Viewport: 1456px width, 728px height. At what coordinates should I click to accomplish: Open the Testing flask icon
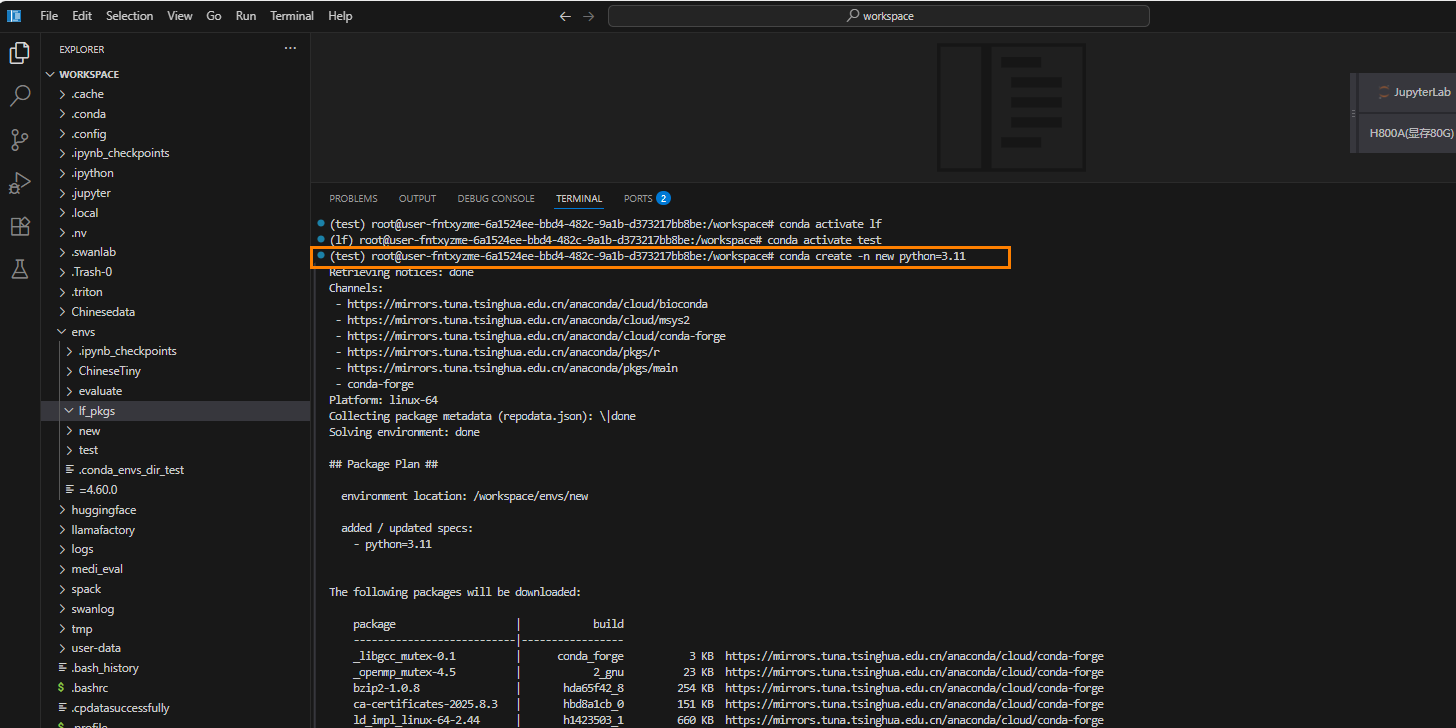19,269
